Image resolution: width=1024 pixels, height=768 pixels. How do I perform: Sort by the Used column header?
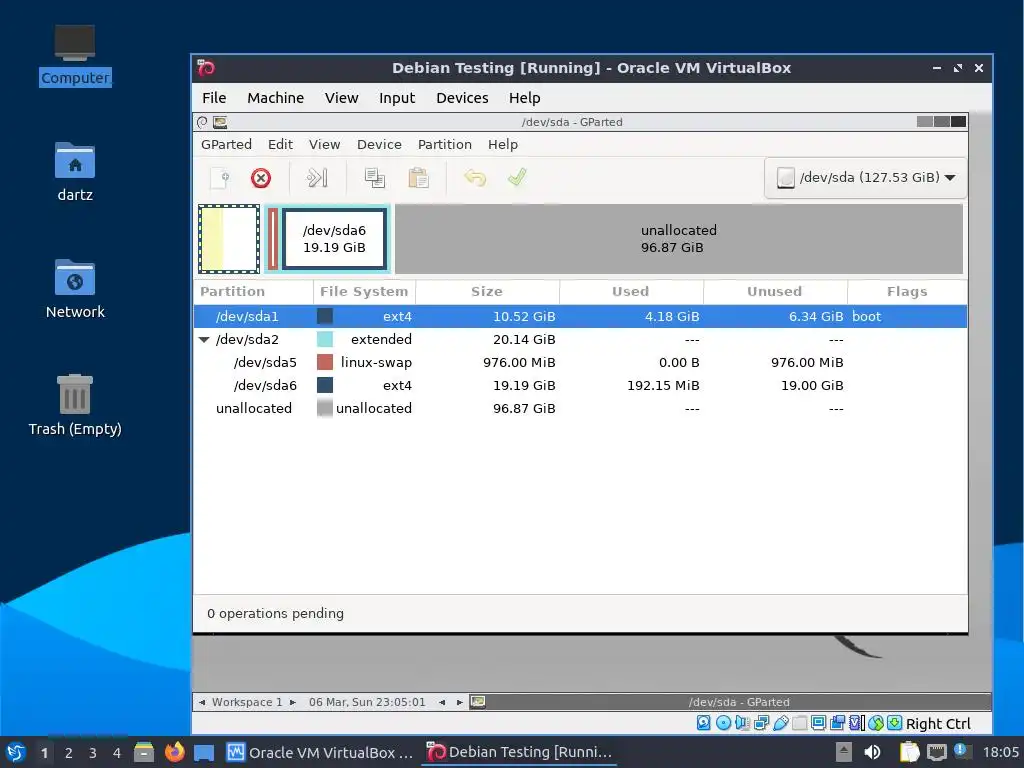(631, 292)
